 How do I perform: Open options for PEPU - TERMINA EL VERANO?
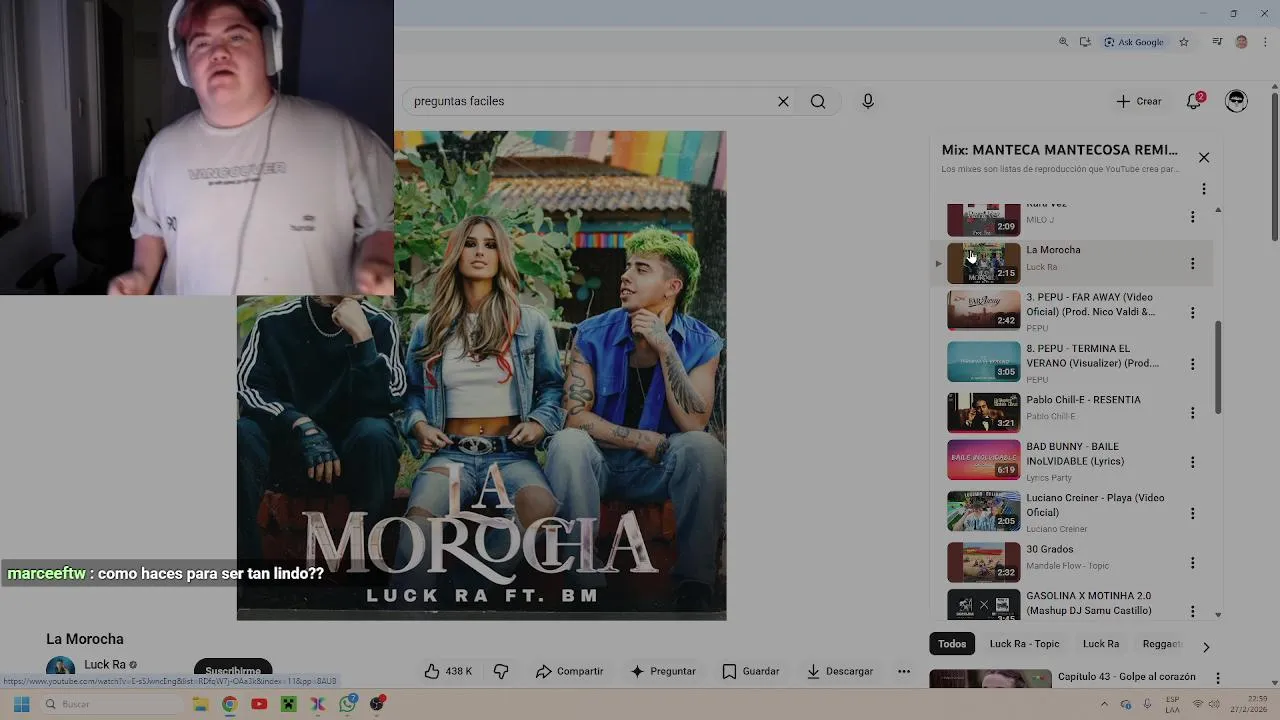click(1192, 364)
